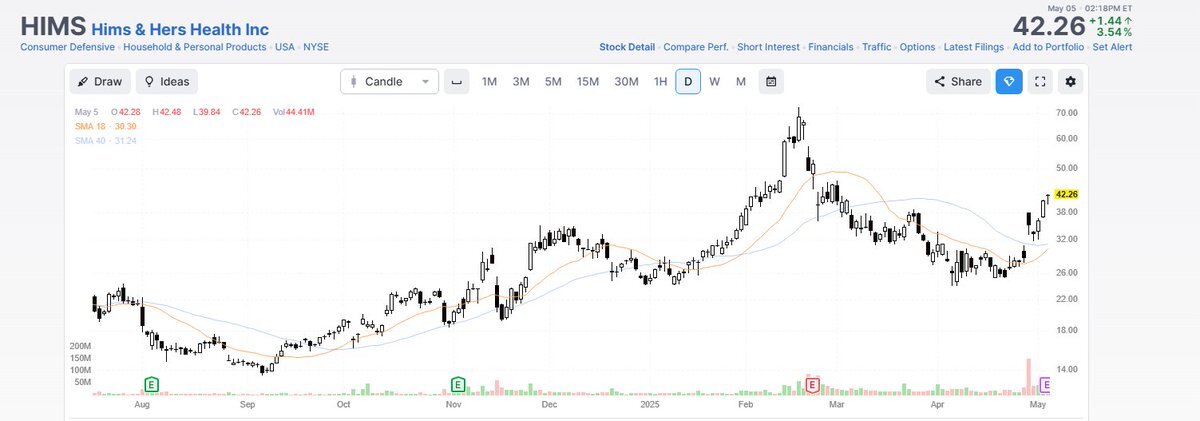Open the Hims & Hers Health Inc link
The image size is (1200, 421).
pyautogui.click(x=180, y=30)
